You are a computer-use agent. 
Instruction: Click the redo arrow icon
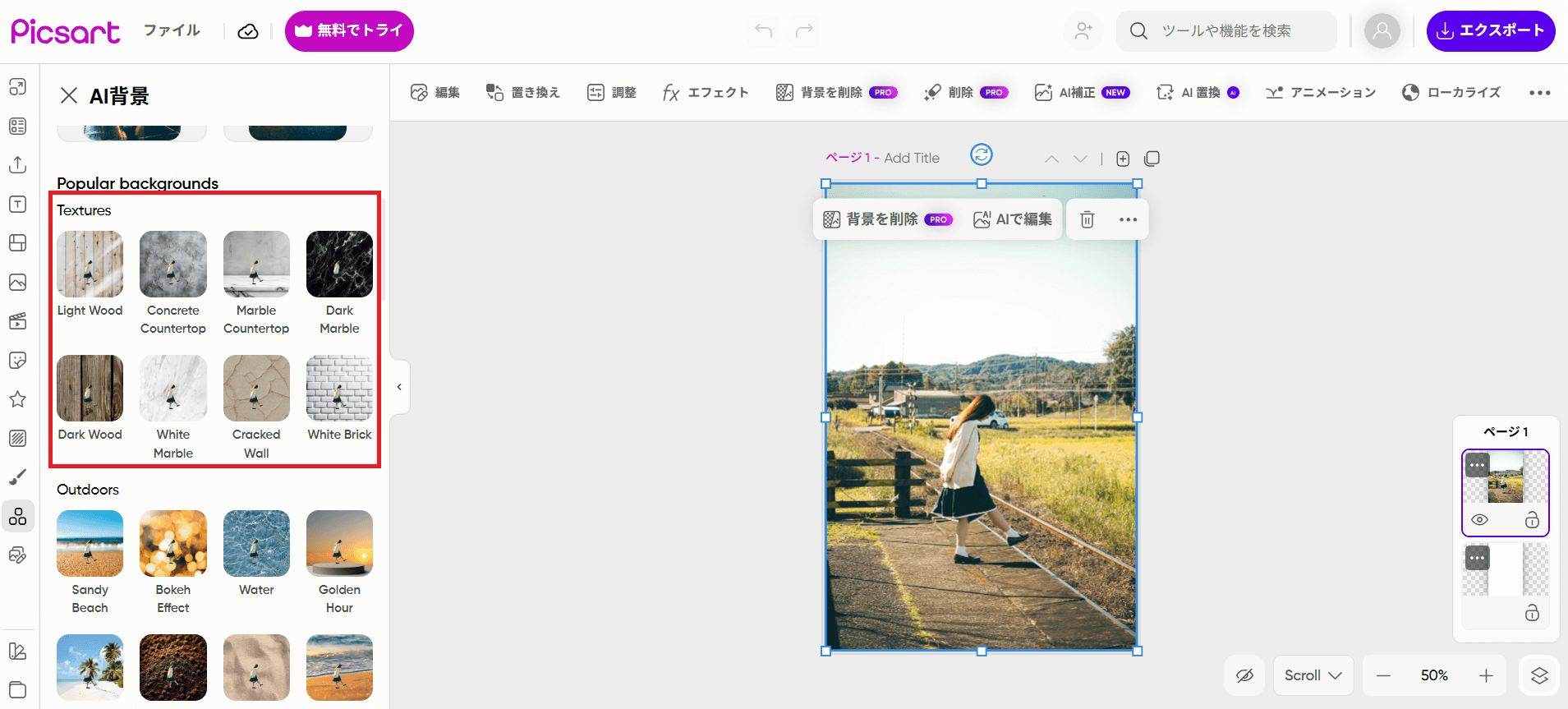[804, 31]
